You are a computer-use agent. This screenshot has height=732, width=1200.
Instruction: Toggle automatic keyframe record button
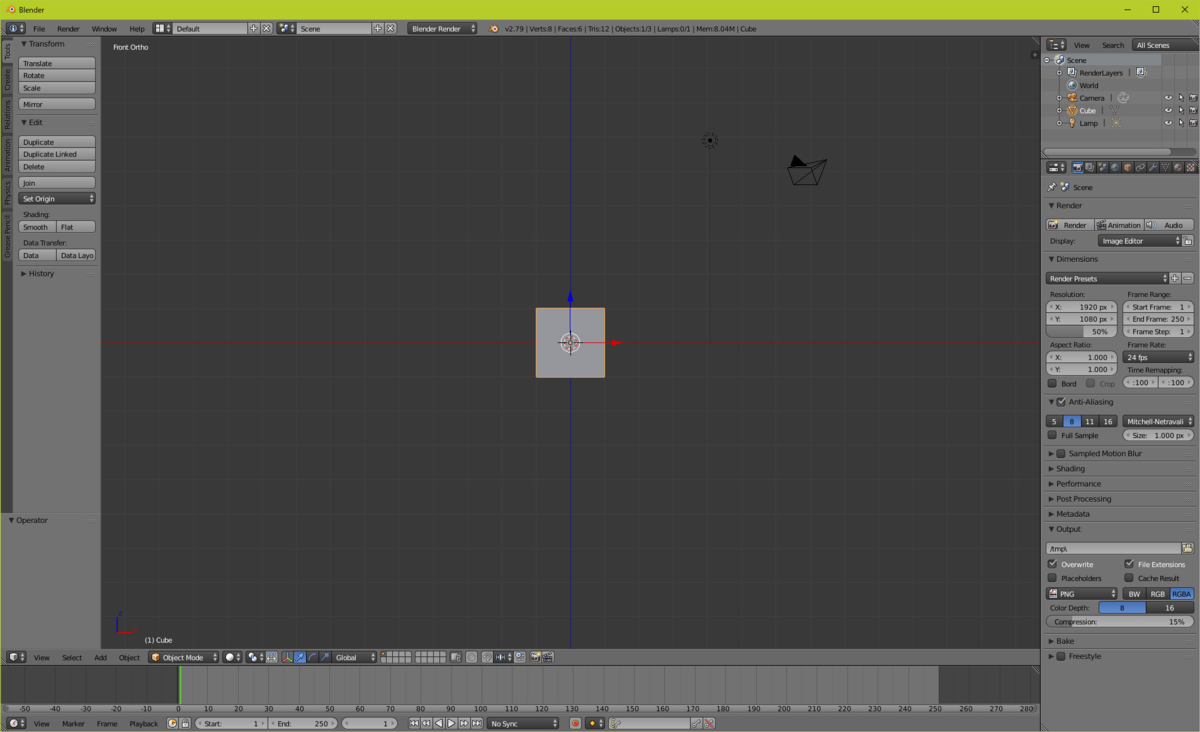point(575,723)
